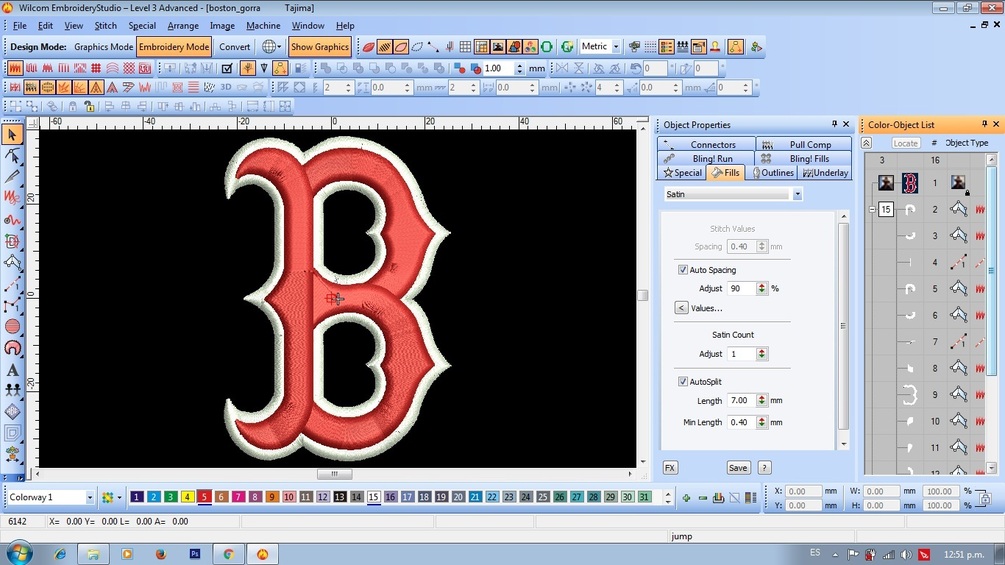Select color swatch 21 in palette
This screenshot has width=1005, height=565.
click(475, 497)
